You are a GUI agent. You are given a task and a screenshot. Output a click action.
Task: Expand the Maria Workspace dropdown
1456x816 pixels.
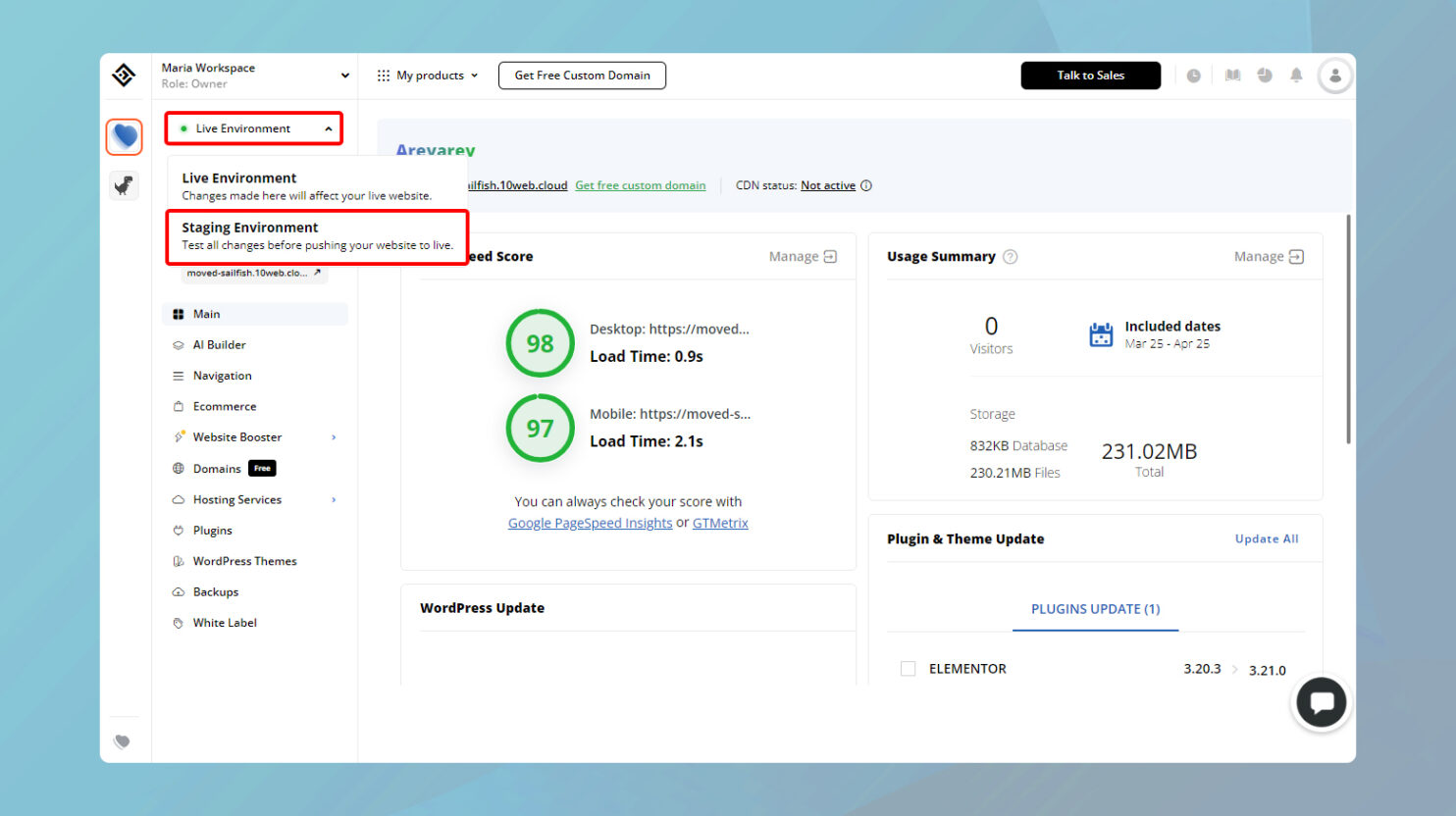point(344,75)
